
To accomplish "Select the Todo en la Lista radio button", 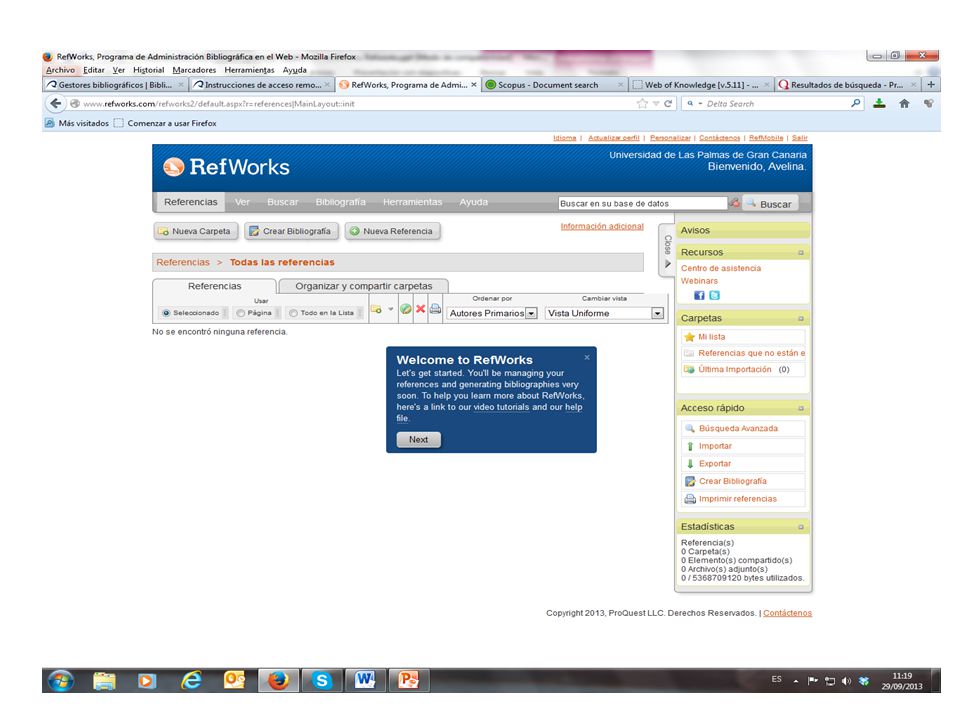I will tap(293, 313).
